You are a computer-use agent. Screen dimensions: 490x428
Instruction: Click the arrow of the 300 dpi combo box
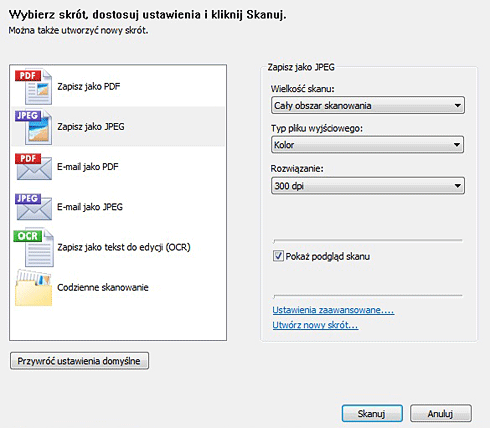click(457, 186)
